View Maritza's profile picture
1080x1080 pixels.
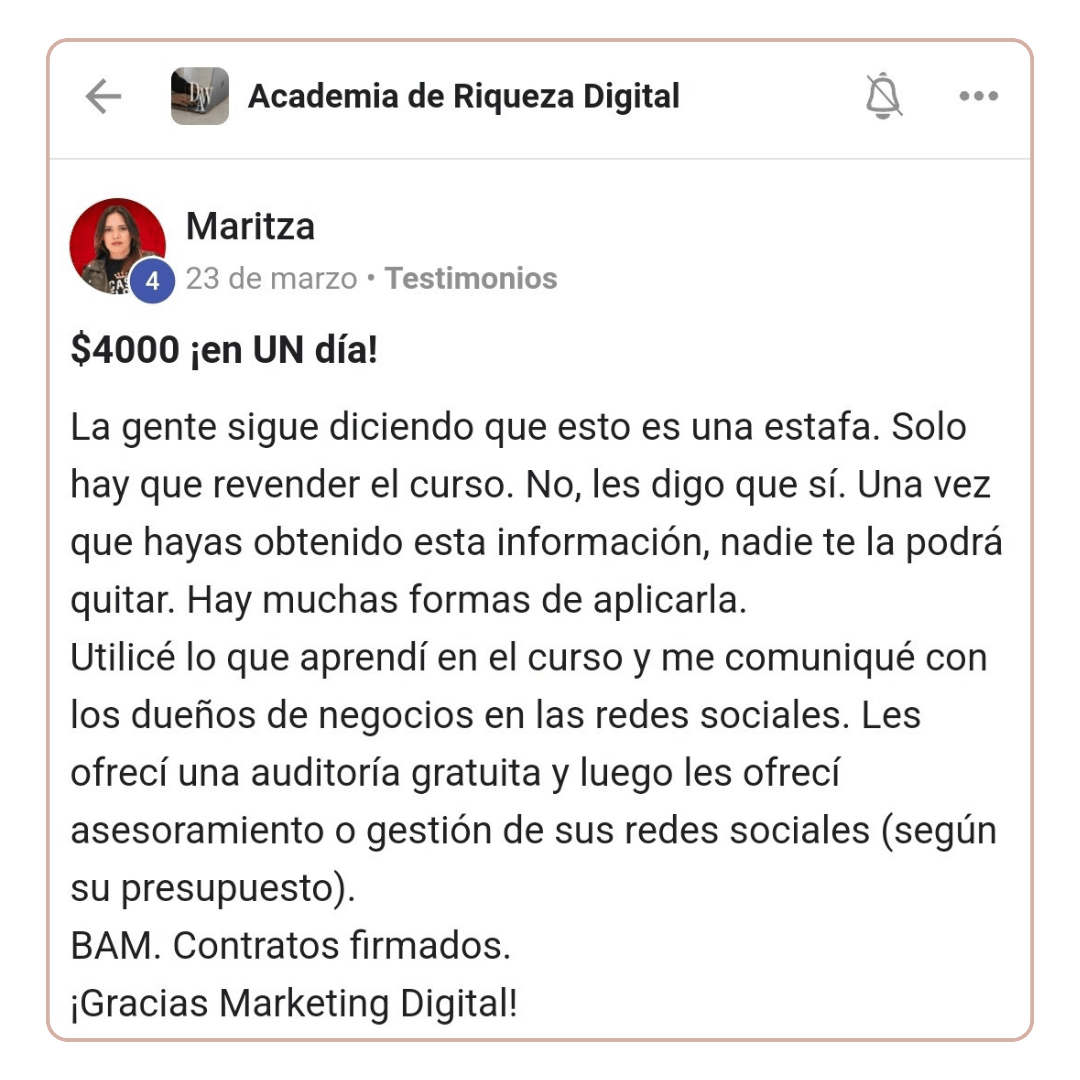tap(118, 246)
